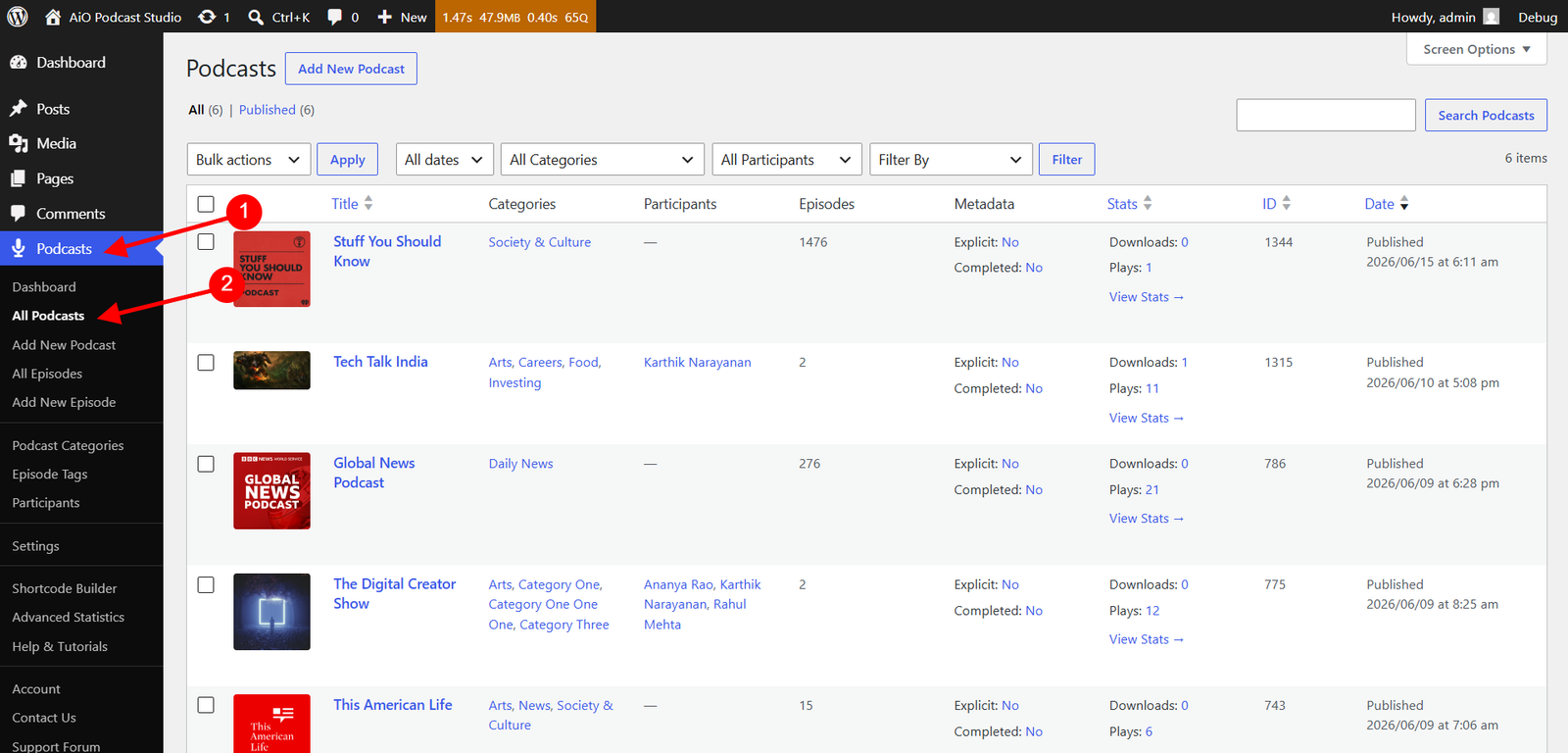Click Daily News category link

click(521, 464)
